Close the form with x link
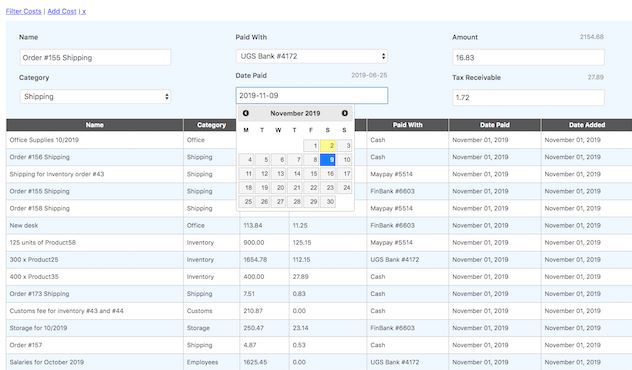Image resolution: width=632 pixels, height=370 pixels. [x=84, y=11]
